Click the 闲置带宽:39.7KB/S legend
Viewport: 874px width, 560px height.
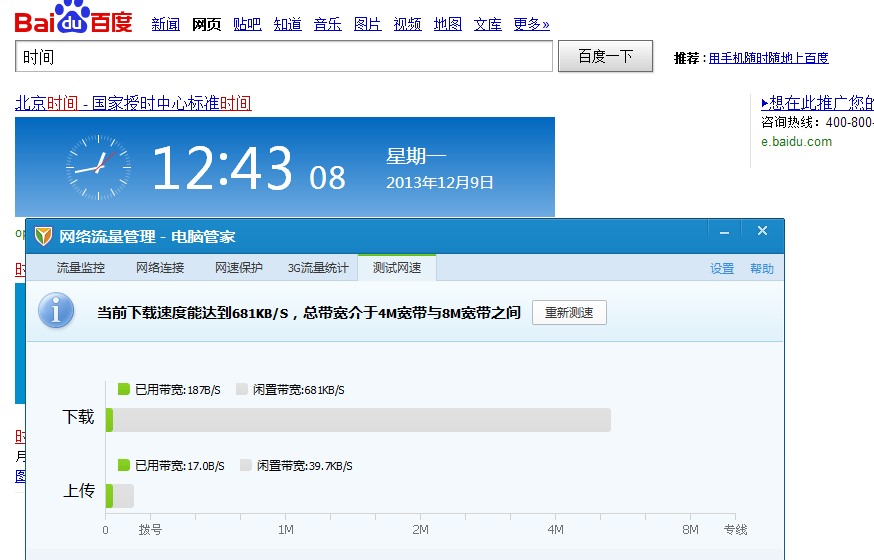pyautogui.click(x=297, y=465)
